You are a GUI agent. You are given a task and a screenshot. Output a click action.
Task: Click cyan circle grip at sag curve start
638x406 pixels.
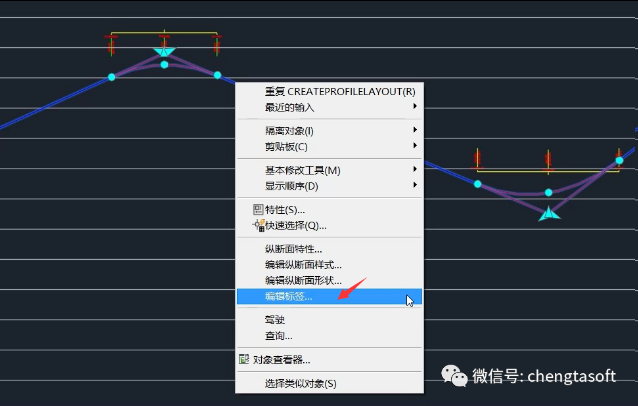pyautogui.click(x=478, y=184)
